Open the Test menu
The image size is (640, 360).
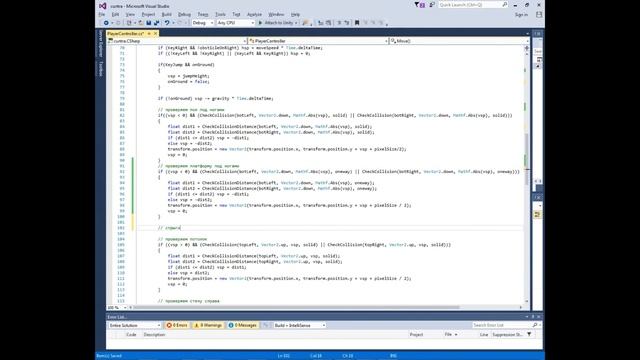(236, 14)
